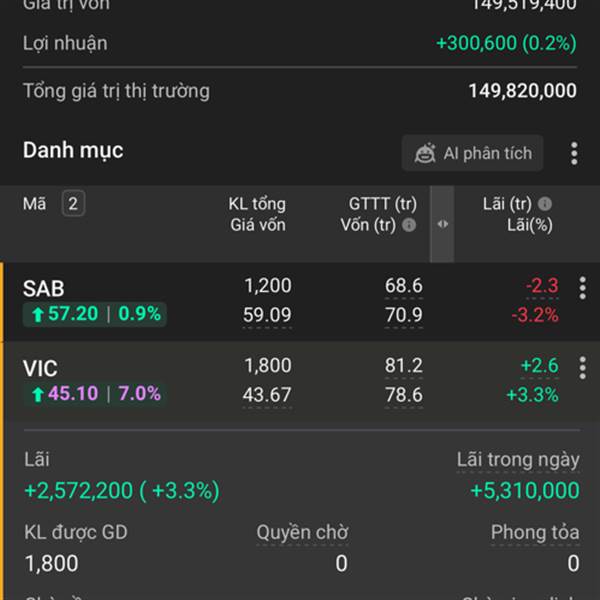Tap the info icon next to Vốn (tr)

pos(409,225)
